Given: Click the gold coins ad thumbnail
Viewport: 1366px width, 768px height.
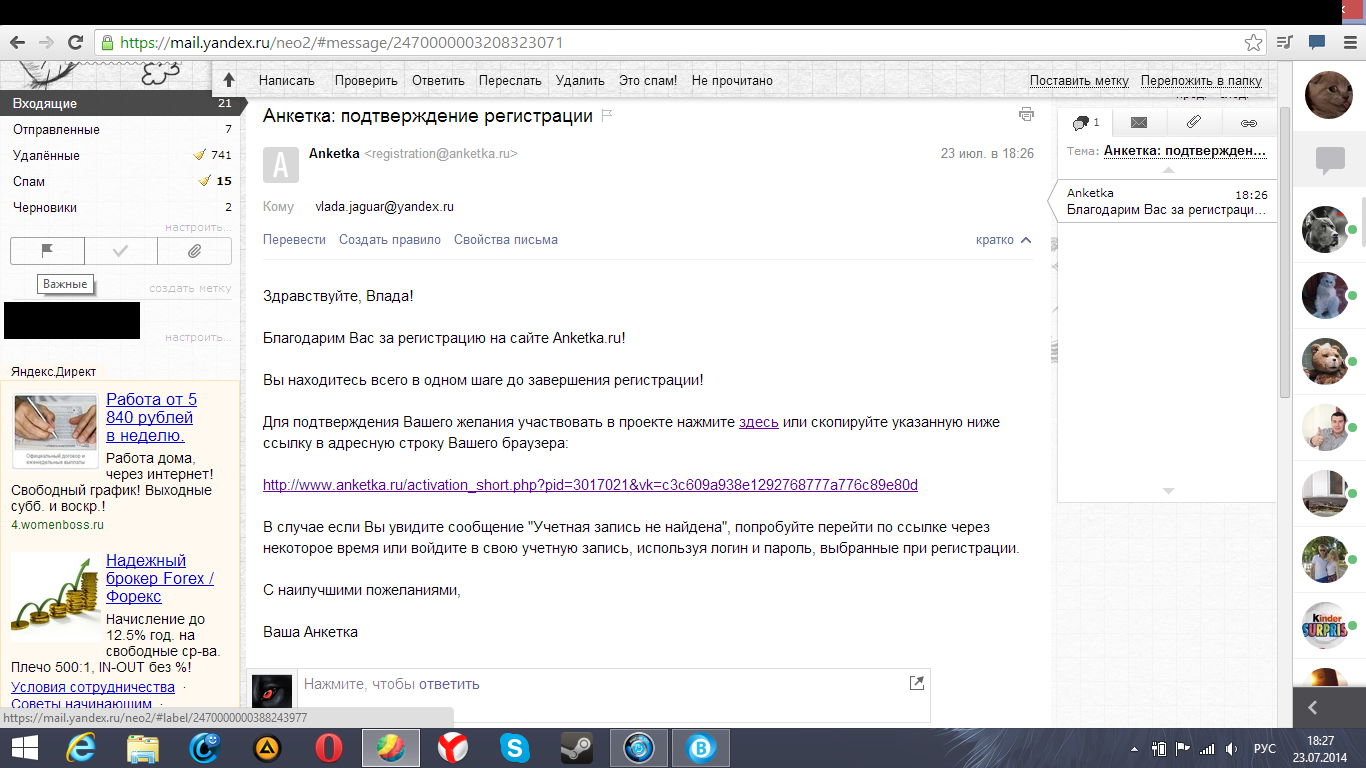Looking at the screenshot, I should (56, 599).
